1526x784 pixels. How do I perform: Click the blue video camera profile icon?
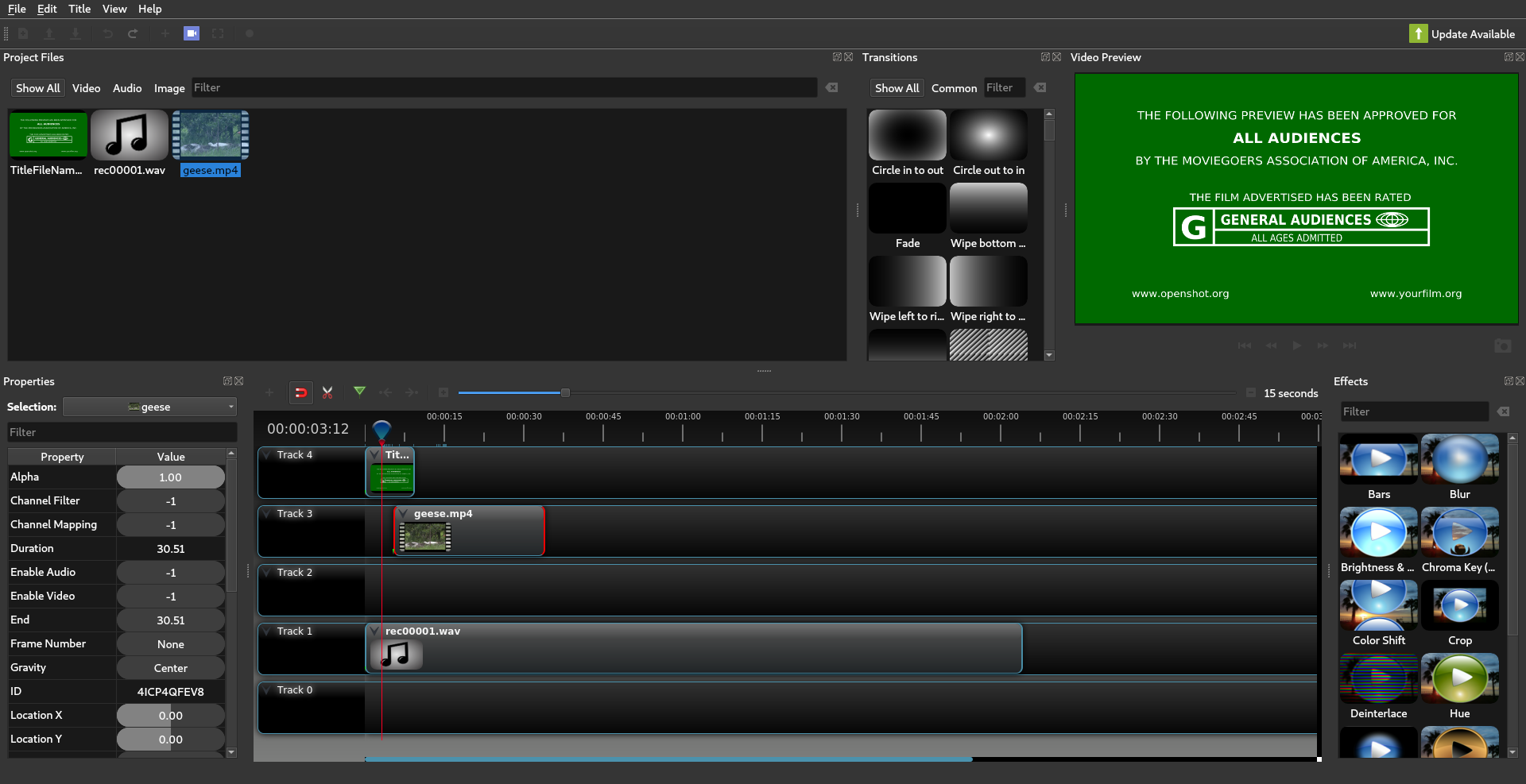pos(192,33)
